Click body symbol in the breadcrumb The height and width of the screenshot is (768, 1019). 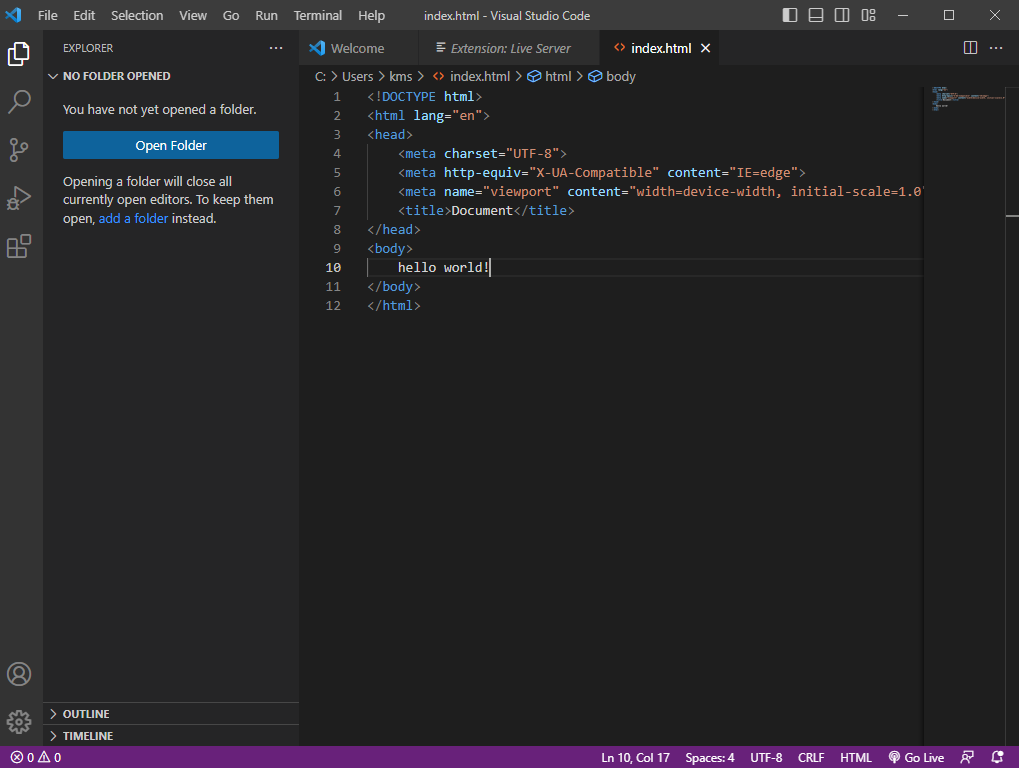click(612, 76)
